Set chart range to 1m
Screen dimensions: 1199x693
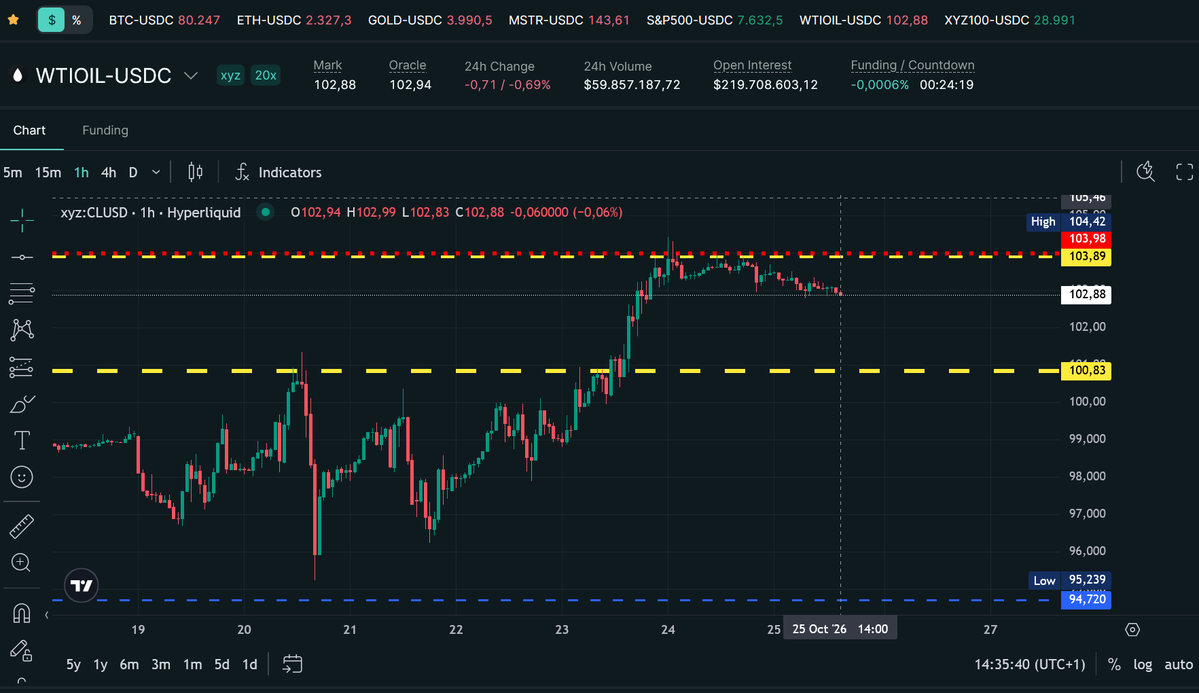point(192,664)
